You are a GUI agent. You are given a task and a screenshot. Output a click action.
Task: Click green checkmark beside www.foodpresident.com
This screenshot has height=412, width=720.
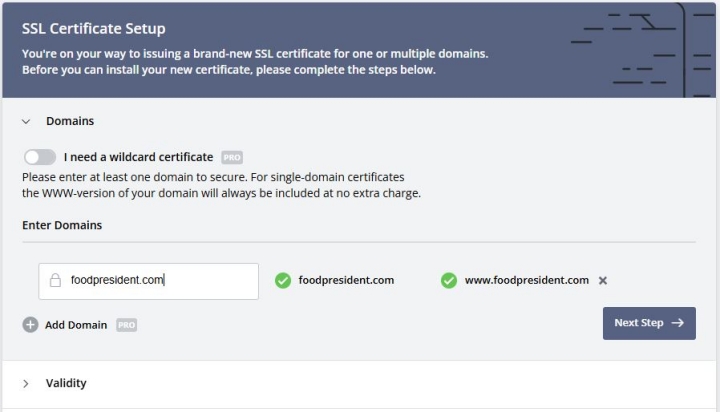[x=449, y=281]
